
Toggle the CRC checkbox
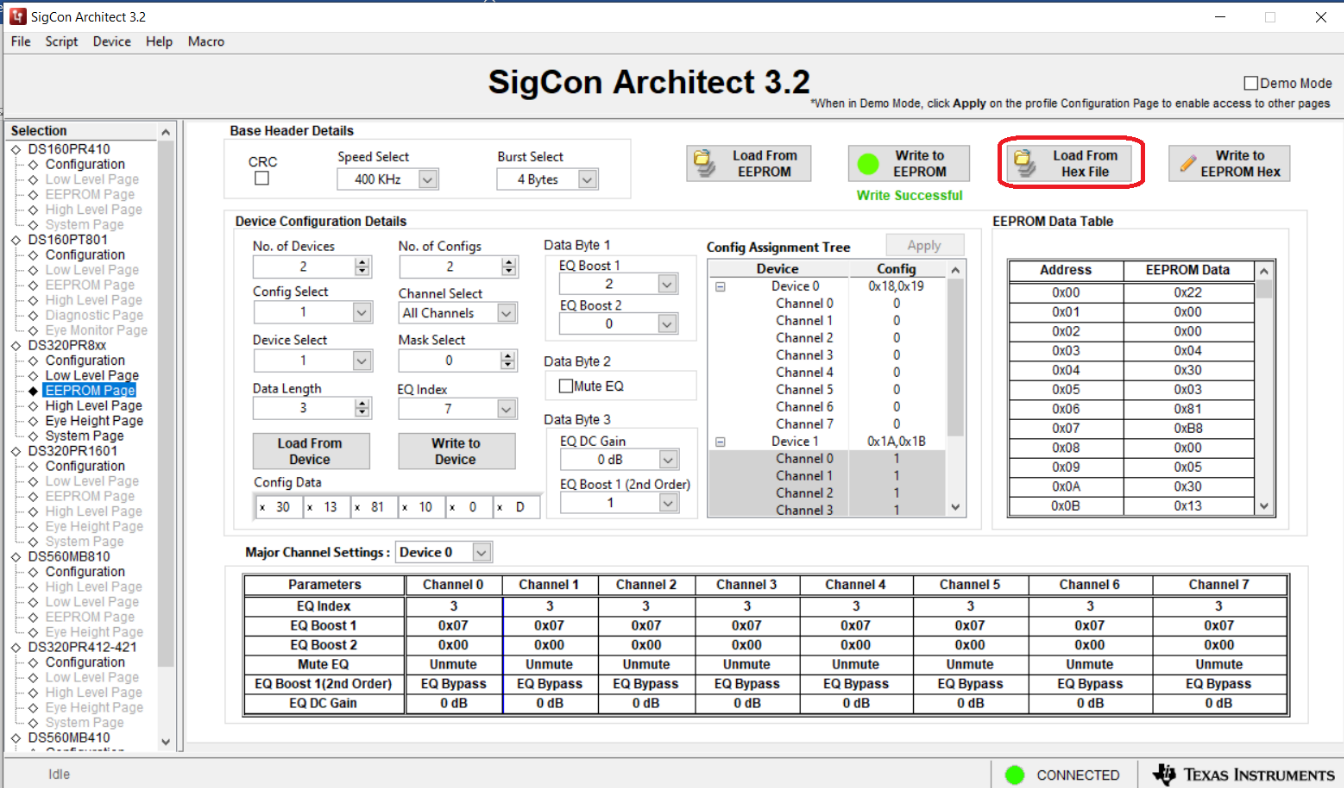pos(262,179)
